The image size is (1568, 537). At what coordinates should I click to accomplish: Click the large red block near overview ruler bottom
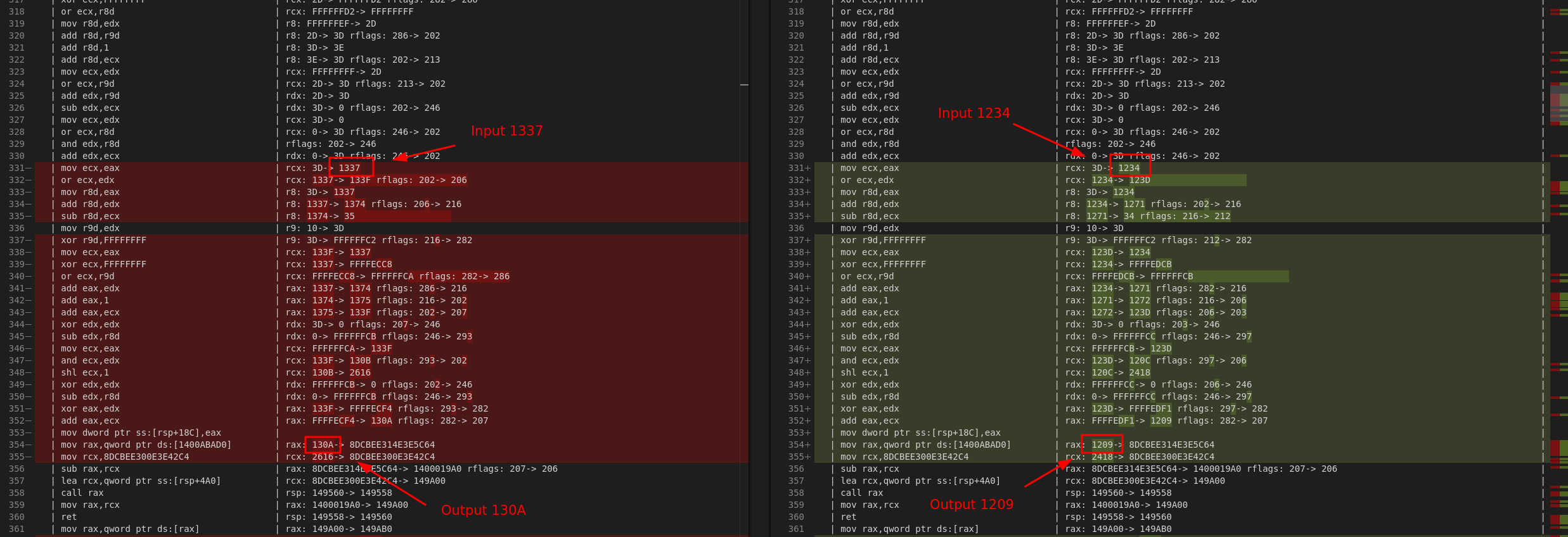point(1555,448)
